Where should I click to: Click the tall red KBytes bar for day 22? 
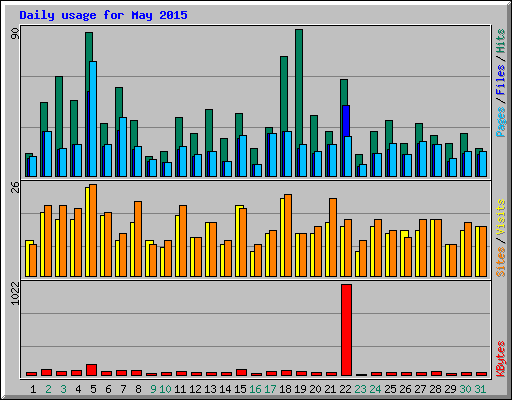coord(346,330)
